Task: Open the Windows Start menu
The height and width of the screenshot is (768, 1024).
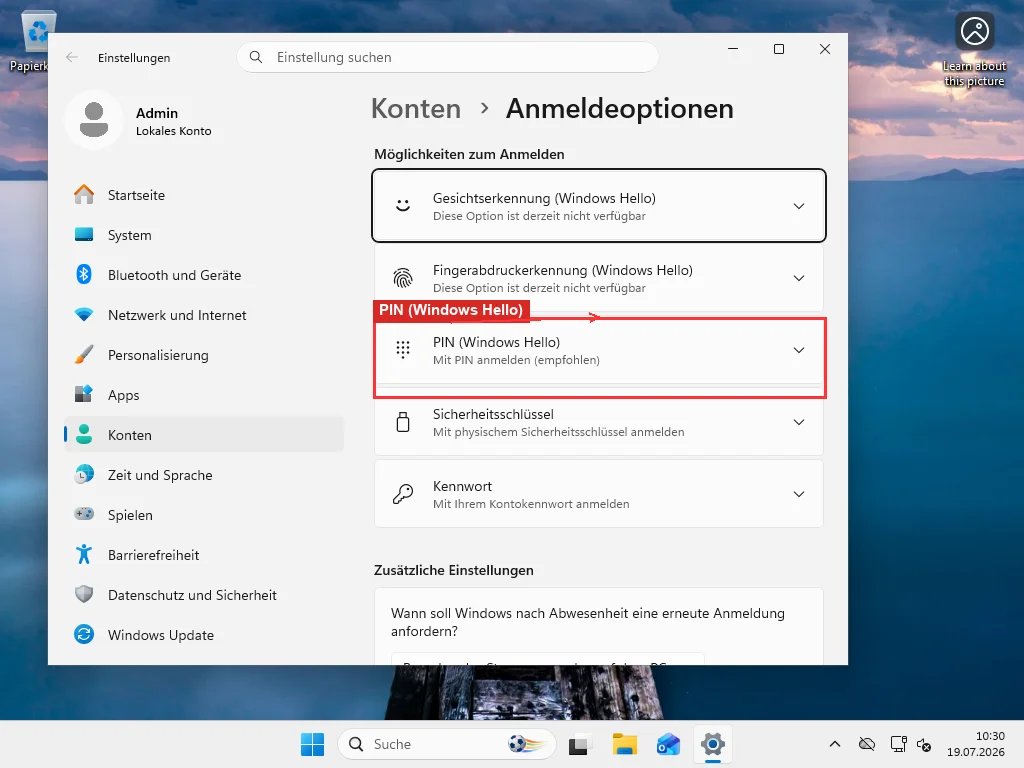Action: 312,744
